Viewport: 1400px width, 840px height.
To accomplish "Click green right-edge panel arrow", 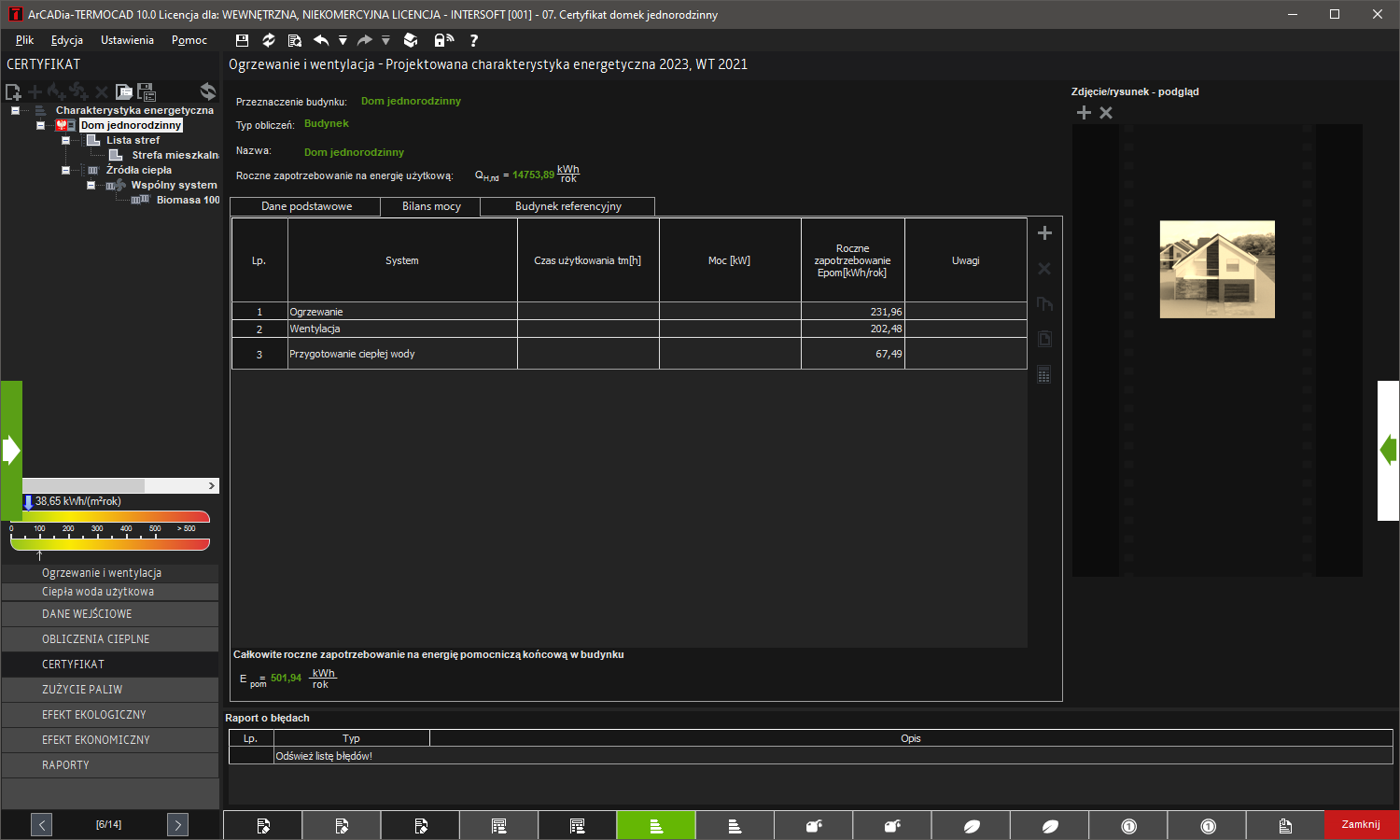I will [1389, 451].
